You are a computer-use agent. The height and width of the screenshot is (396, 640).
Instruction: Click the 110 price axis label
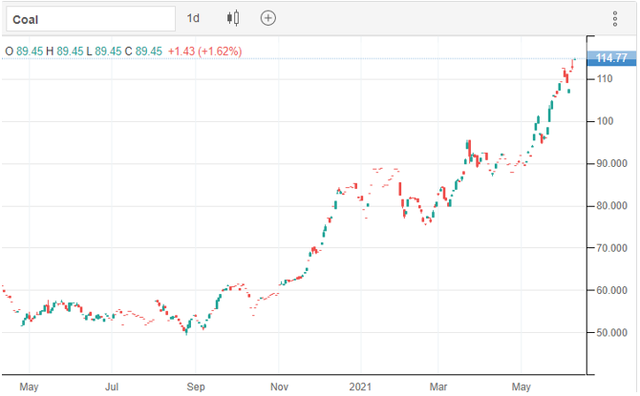click(x=604, y=79)
